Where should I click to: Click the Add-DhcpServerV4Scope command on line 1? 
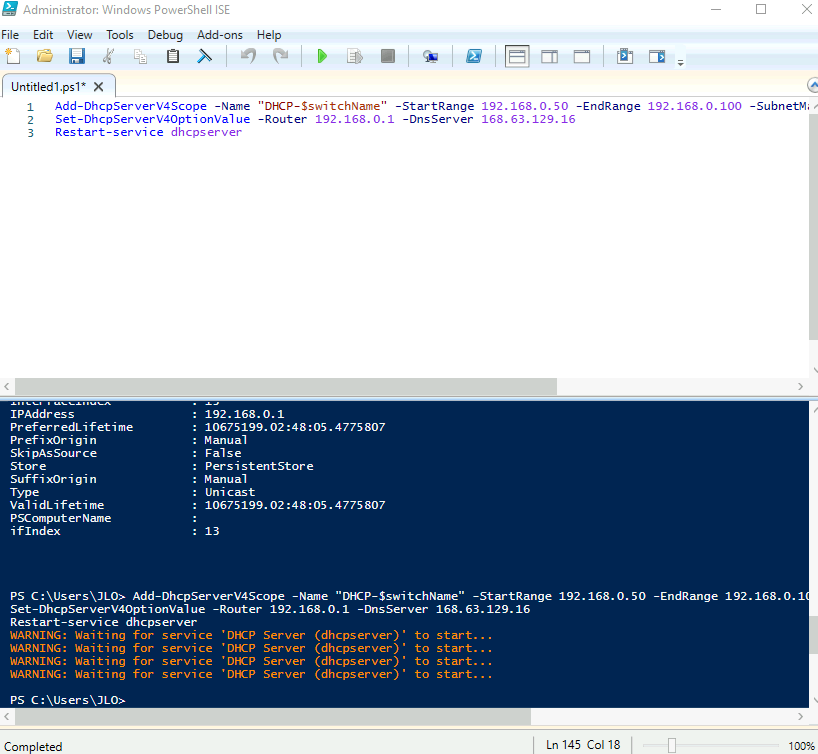pos(131,106)
